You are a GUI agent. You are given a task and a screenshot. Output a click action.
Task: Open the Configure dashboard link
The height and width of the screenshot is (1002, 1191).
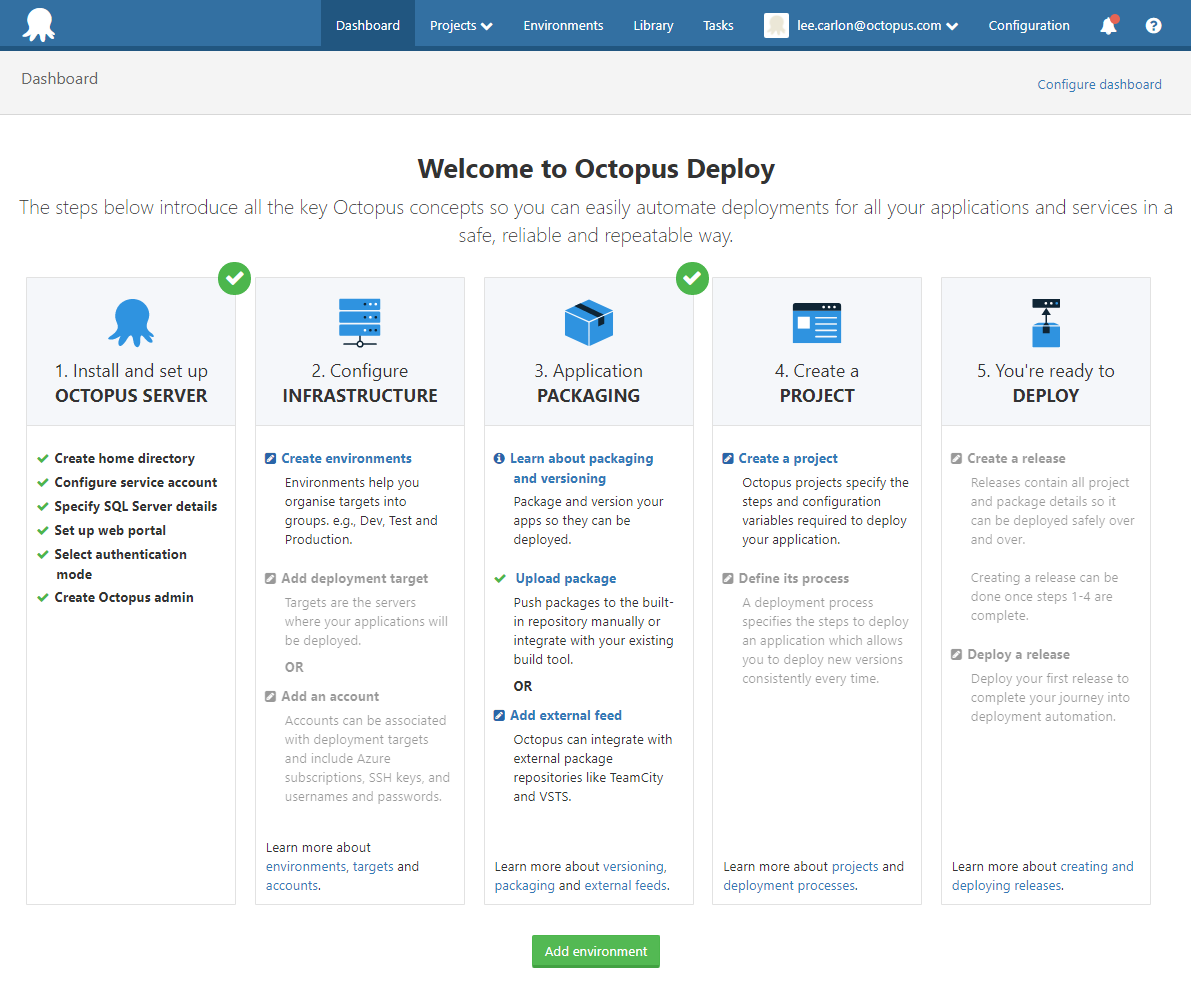coord(1099,84)
